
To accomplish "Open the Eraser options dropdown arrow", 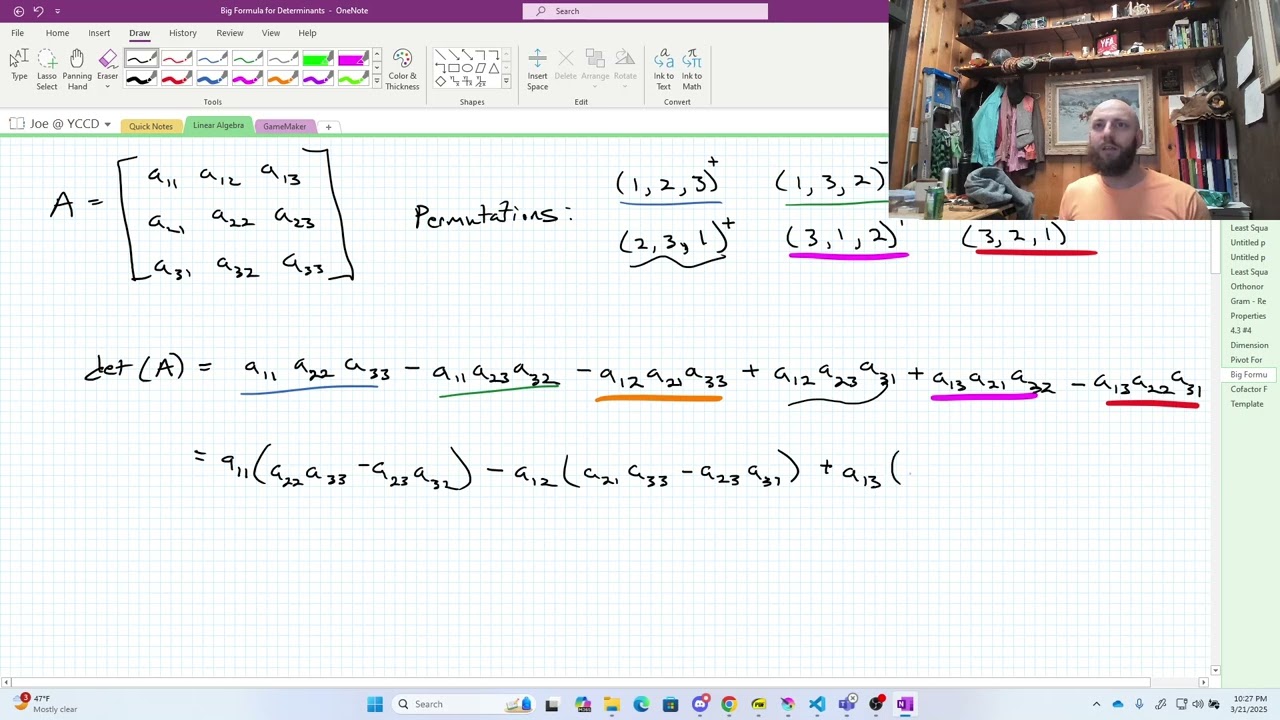I will 107,86.
